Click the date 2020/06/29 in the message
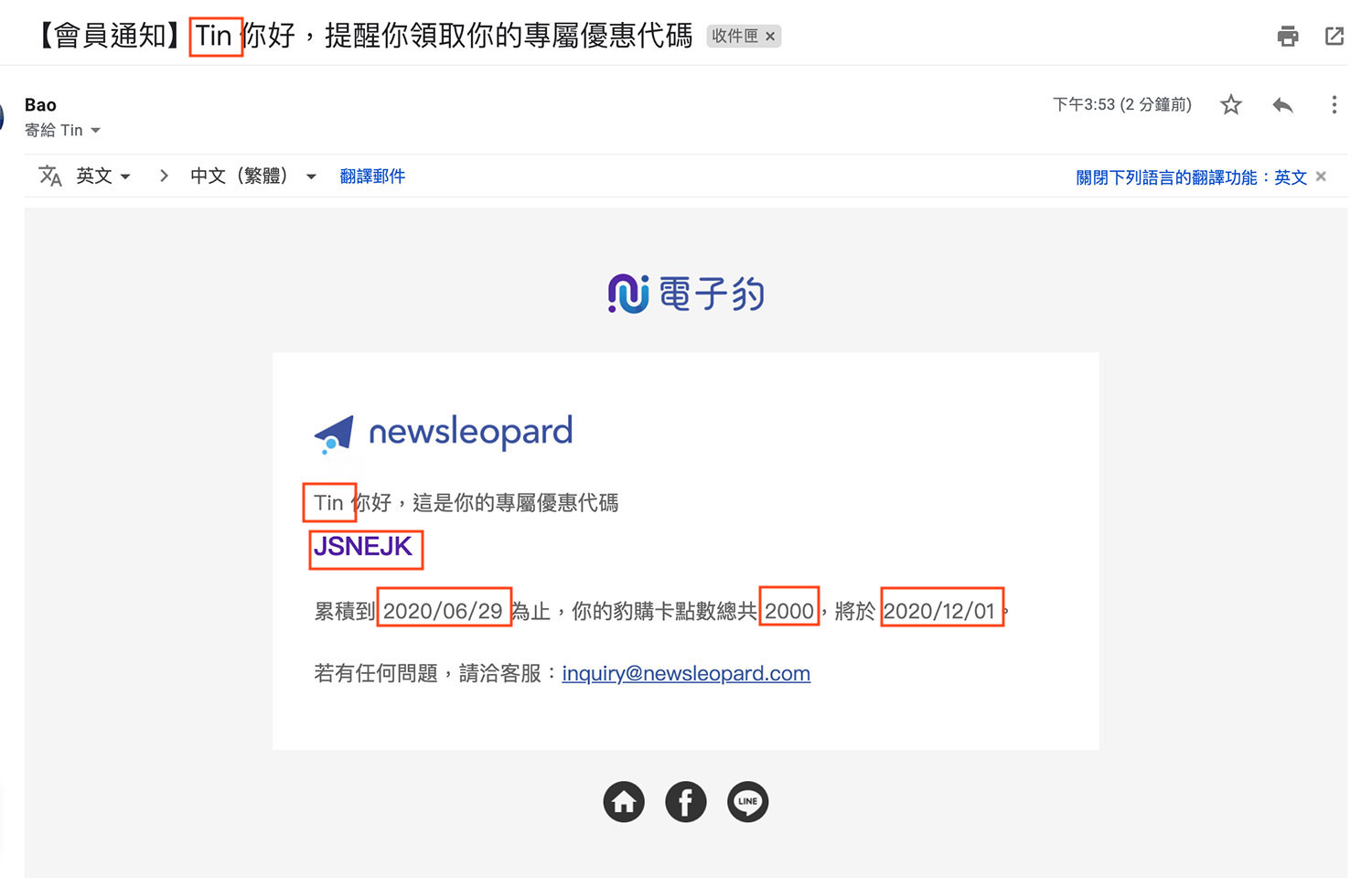The height and width of the screenshot is (878, 1372). (x=443, y=611)
